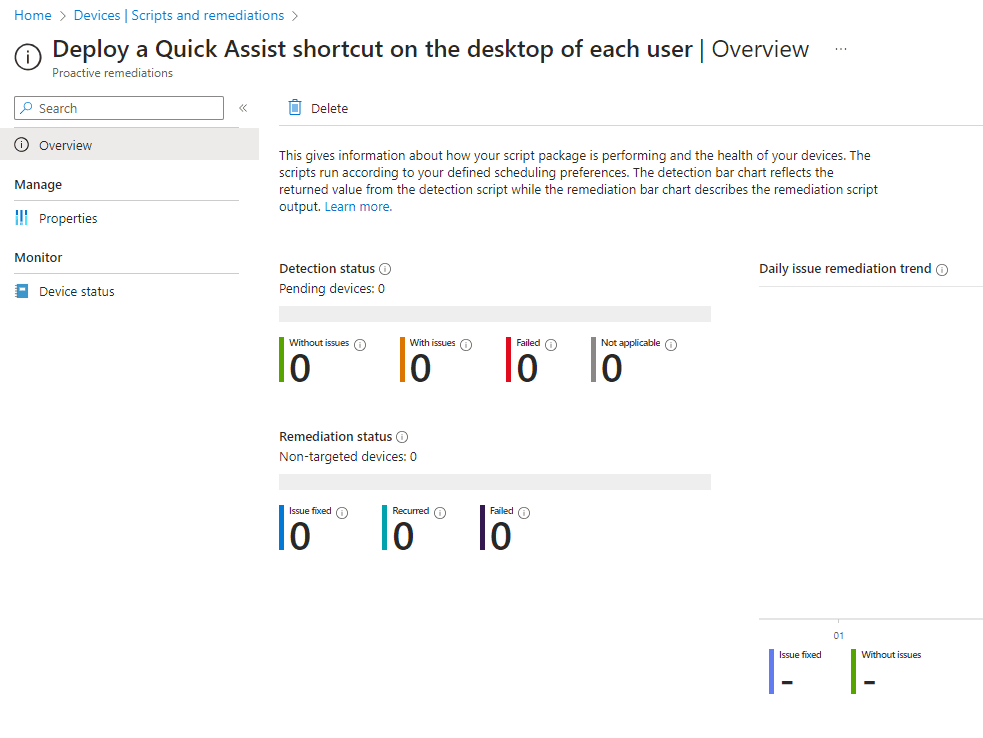Select Device status under Monitor
This screenshot has width=983, height=738.
click(76, 291)
